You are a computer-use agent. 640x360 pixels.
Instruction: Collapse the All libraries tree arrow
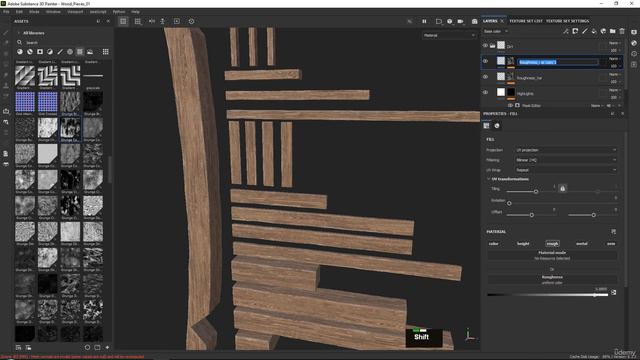(x=18, y=33)
